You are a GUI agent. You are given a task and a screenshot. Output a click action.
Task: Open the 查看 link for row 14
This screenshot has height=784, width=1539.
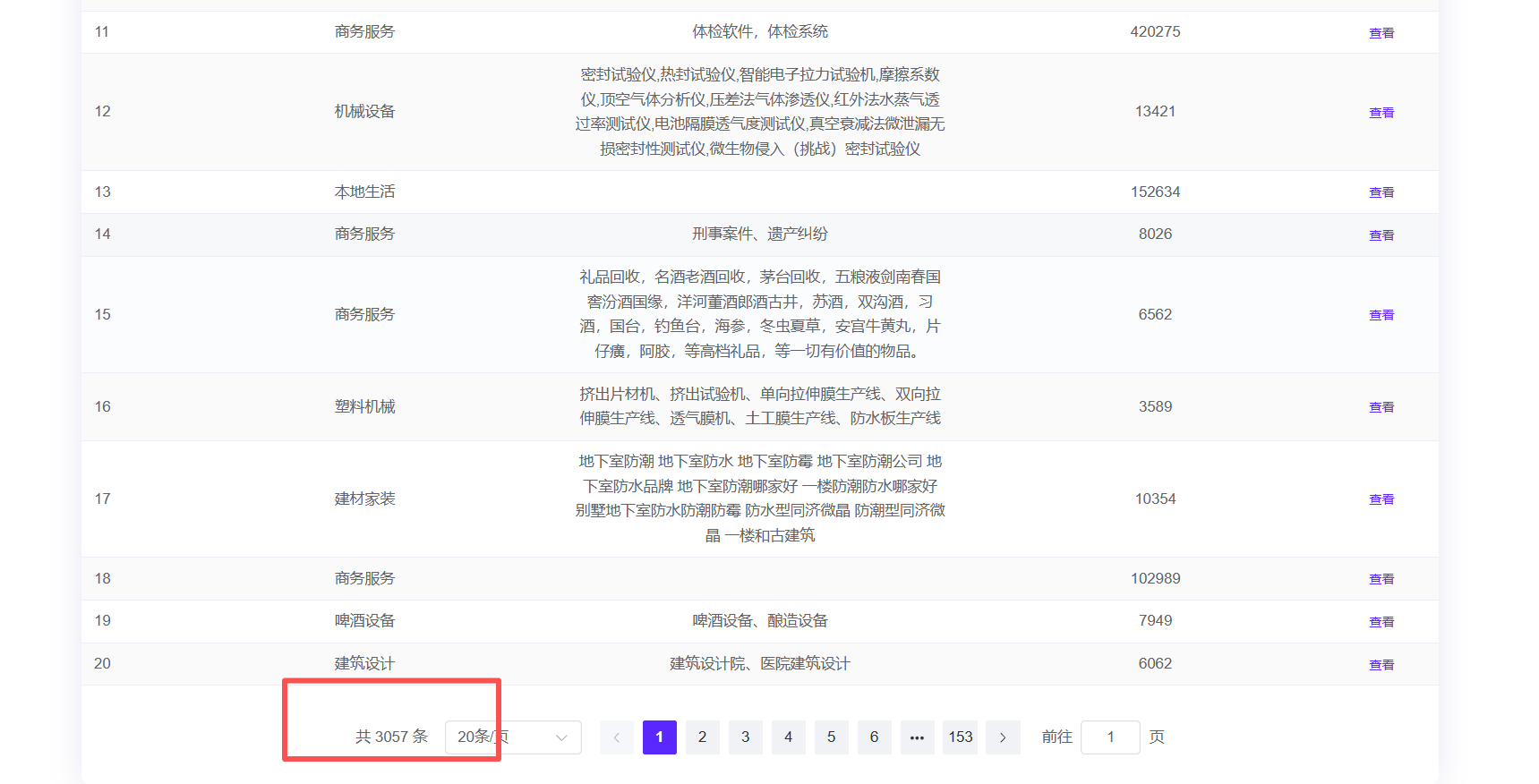(x=1381, y=235)
